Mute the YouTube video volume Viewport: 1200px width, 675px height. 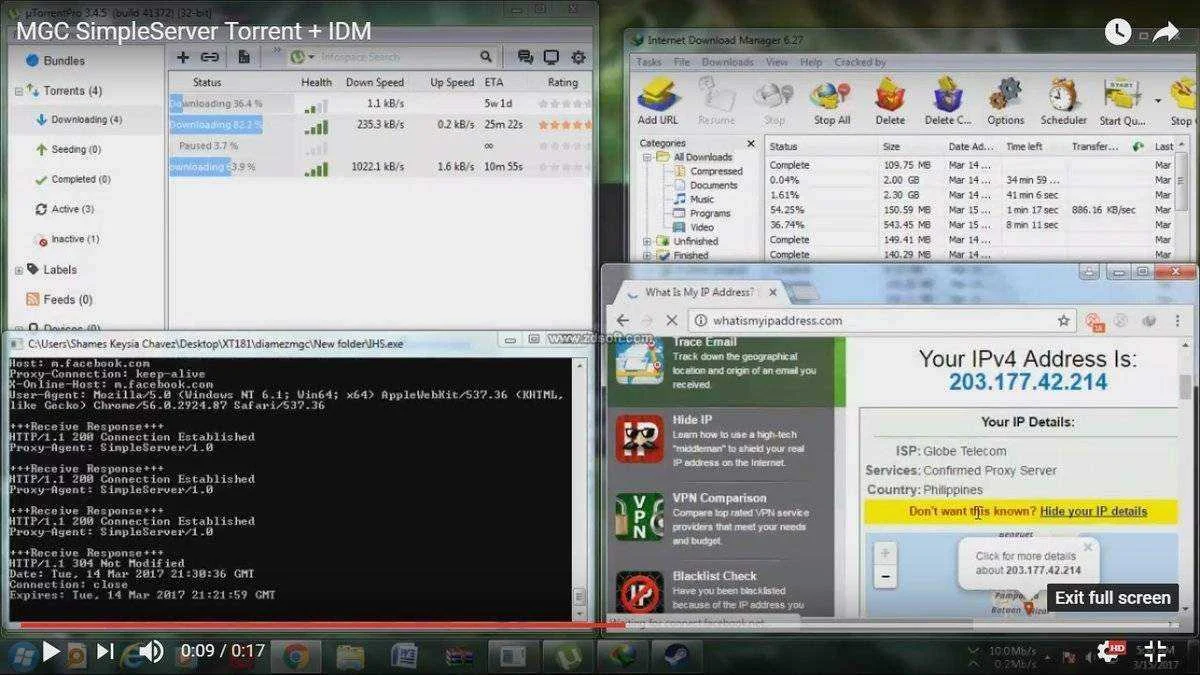151,651
